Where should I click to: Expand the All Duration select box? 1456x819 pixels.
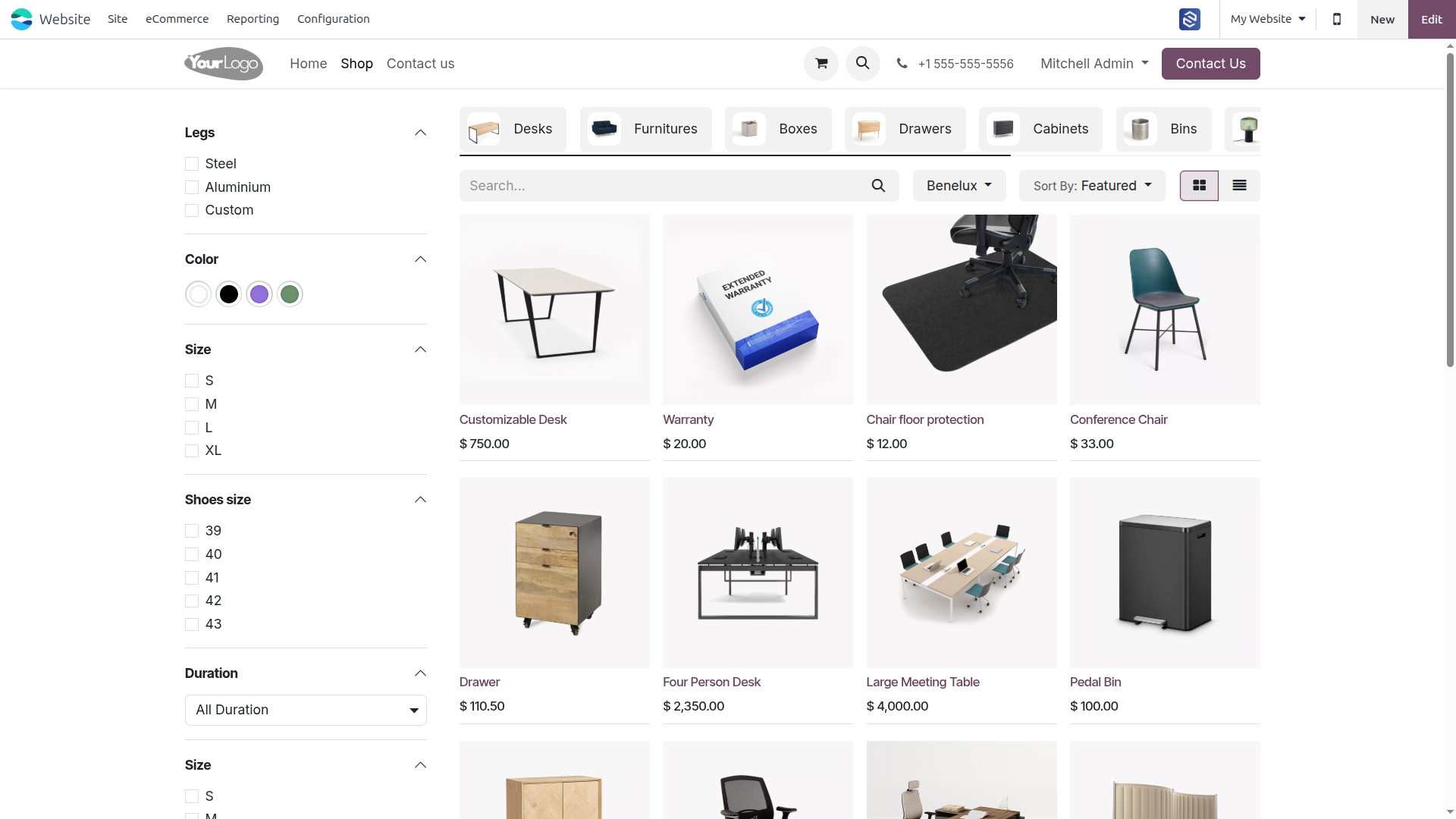click(x=306, y=710)
